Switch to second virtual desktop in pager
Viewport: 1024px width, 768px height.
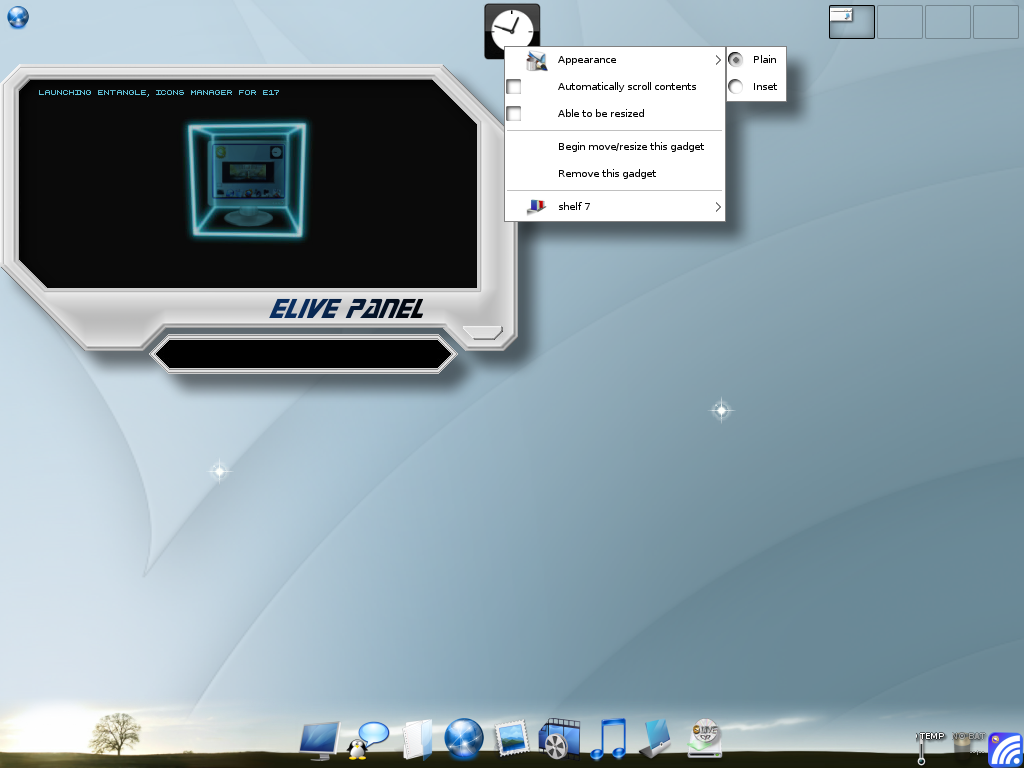pyautogui.click(x=899, y=22)
